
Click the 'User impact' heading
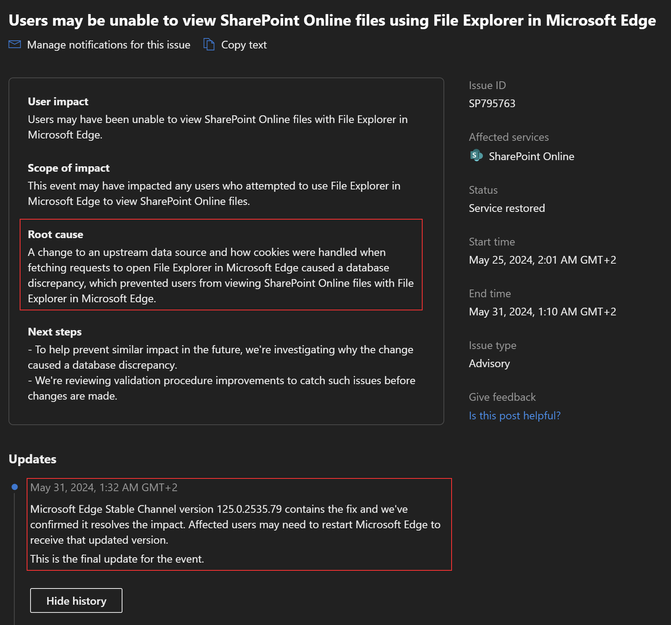(58, 101)
